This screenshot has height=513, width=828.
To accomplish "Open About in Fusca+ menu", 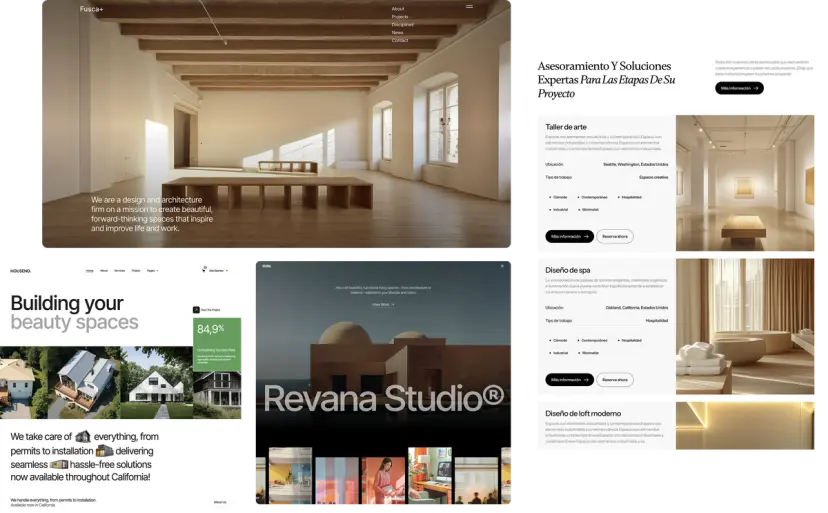I will [398, 9].
